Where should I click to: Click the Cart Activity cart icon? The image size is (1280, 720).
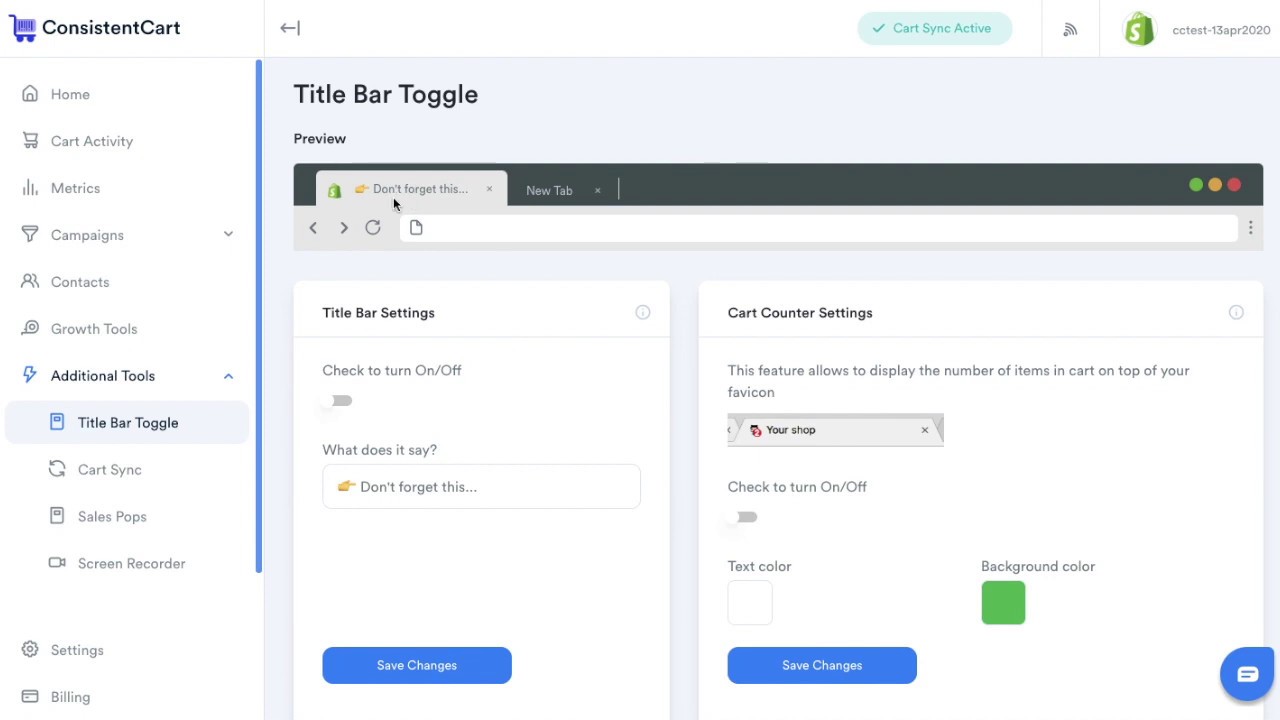[30, 141]
